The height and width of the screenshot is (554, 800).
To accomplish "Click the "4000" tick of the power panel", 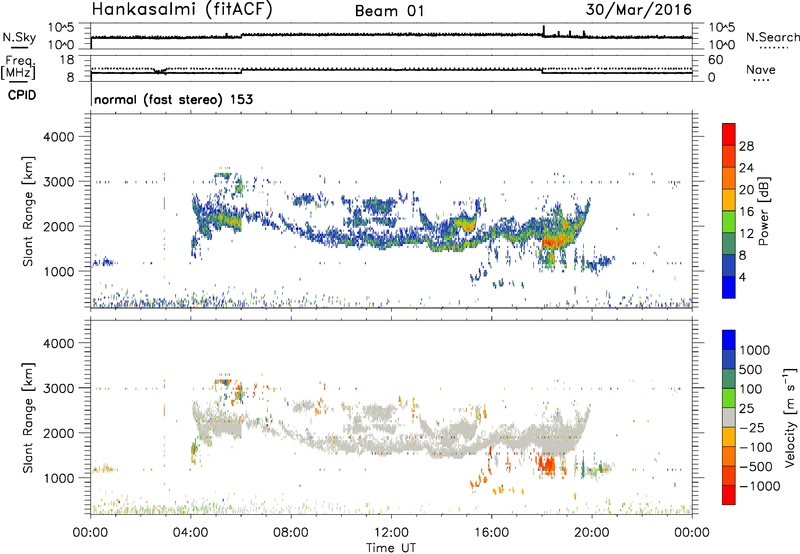I will coord(59,137).
